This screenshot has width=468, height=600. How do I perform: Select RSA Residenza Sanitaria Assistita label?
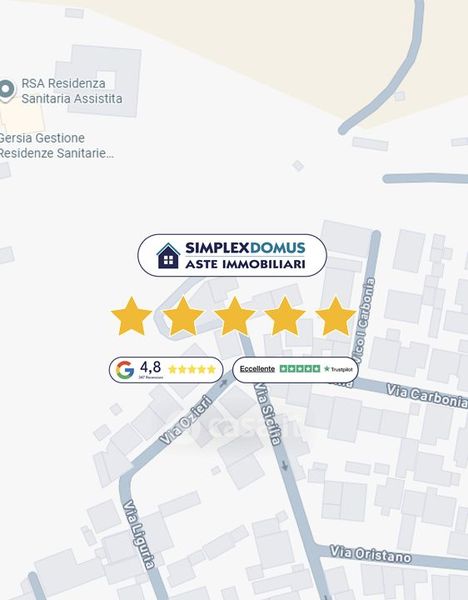72,91
